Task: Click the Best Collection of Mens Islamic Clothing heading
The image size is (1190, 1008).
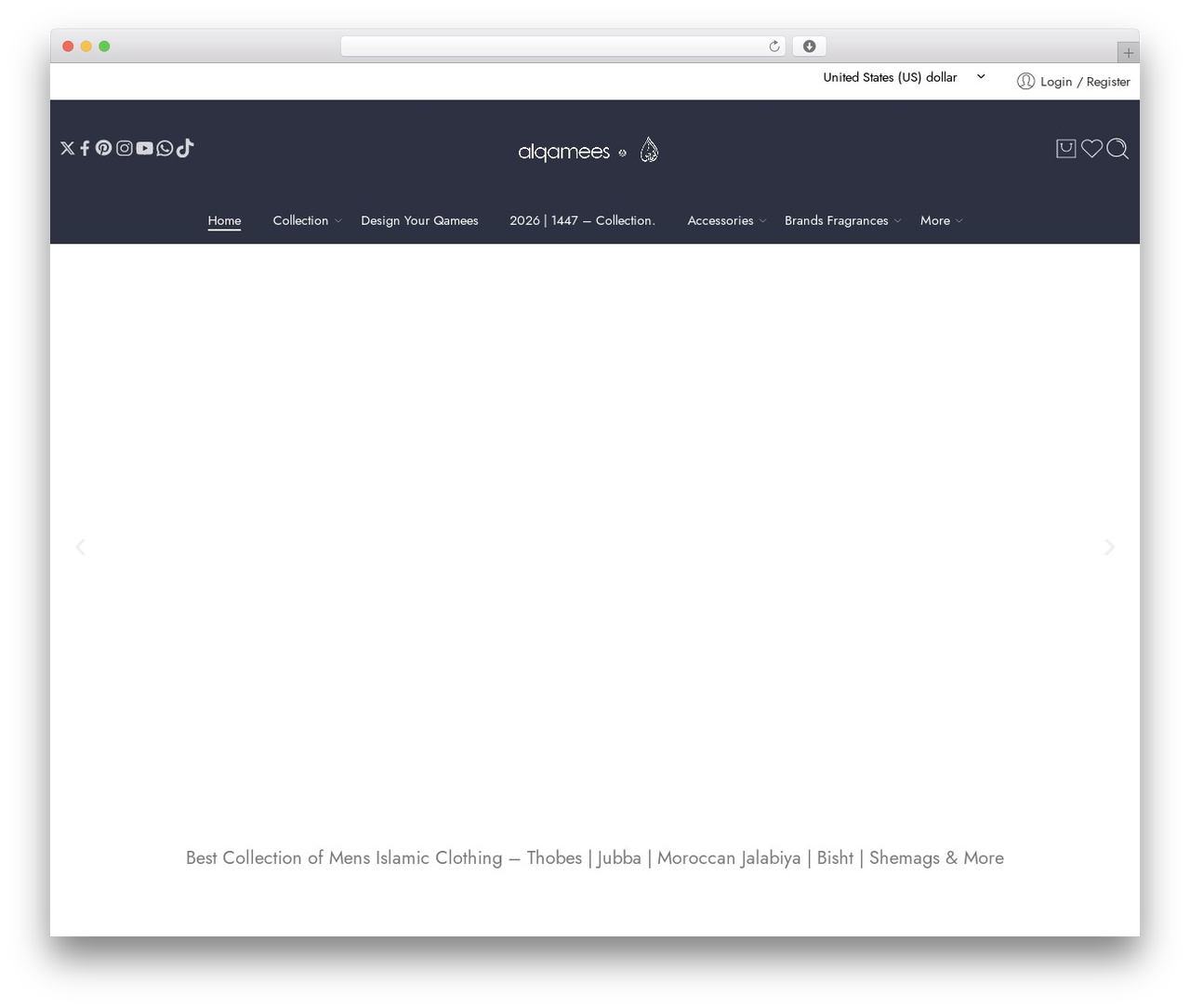Action: coord(595,857)
